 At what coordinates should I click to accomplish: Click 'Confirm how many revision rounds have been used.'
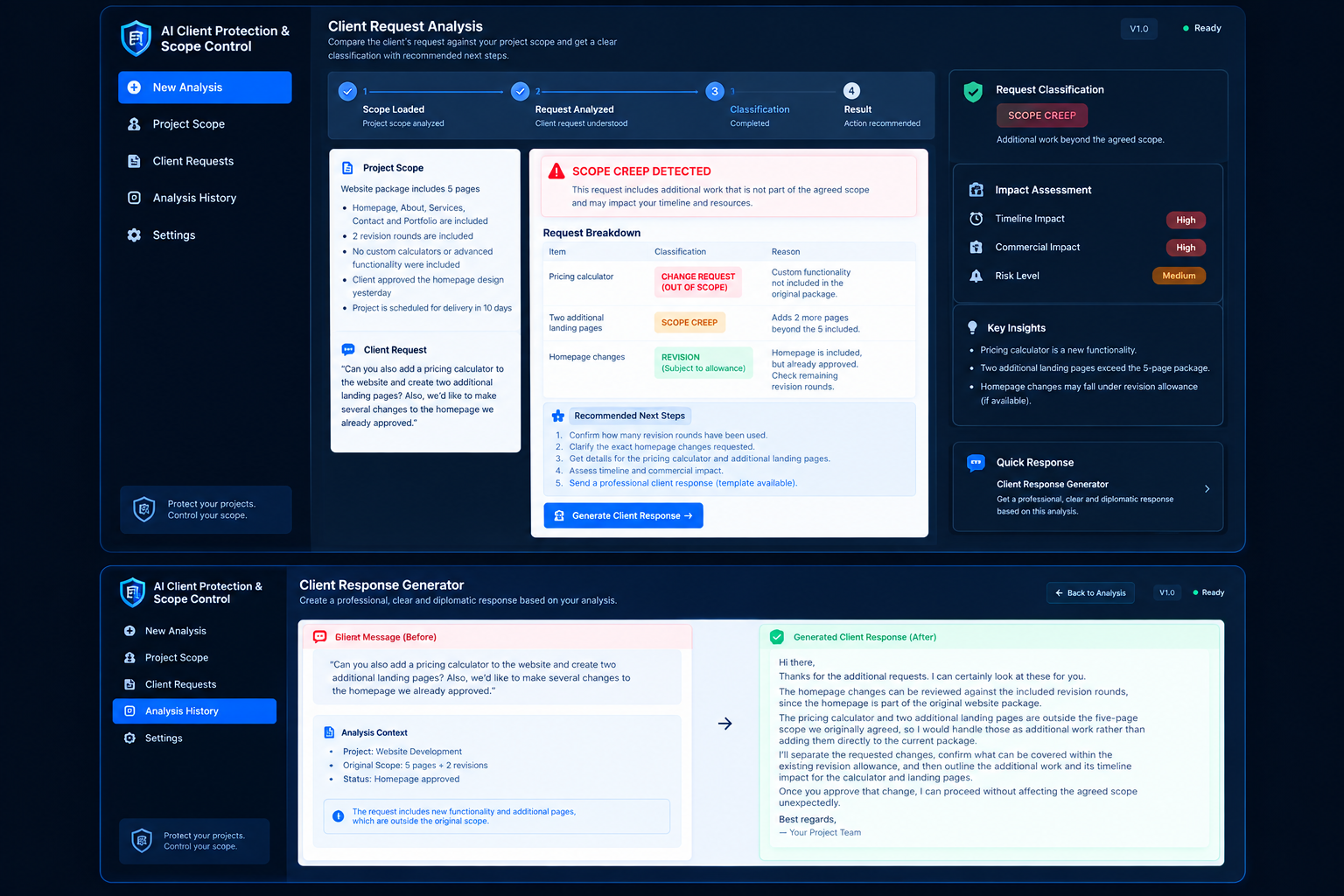[668, 435]
